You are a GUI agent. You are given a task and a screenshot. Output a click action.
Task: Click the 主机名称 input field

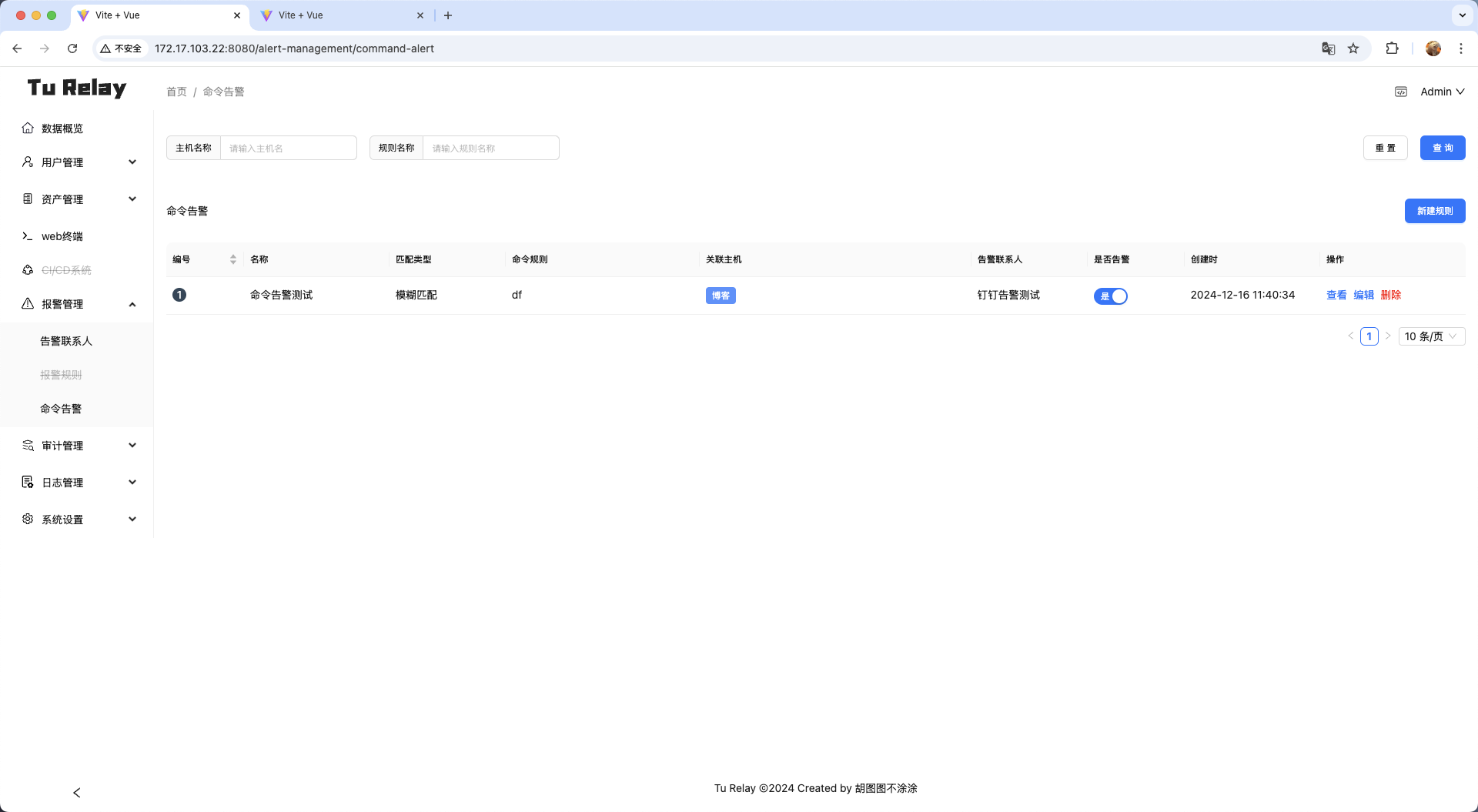(x=289, y=147)
